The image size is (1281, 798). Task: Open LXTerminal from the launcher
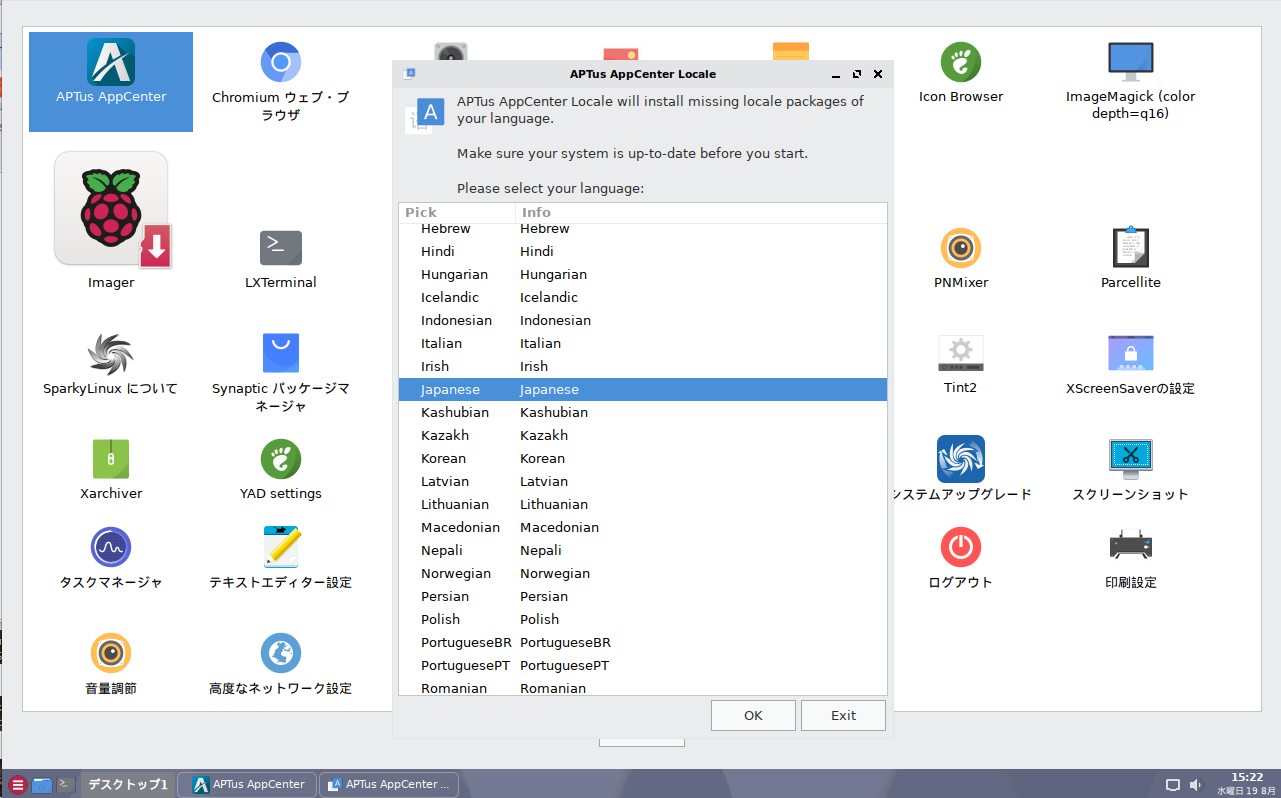[281, 248]
